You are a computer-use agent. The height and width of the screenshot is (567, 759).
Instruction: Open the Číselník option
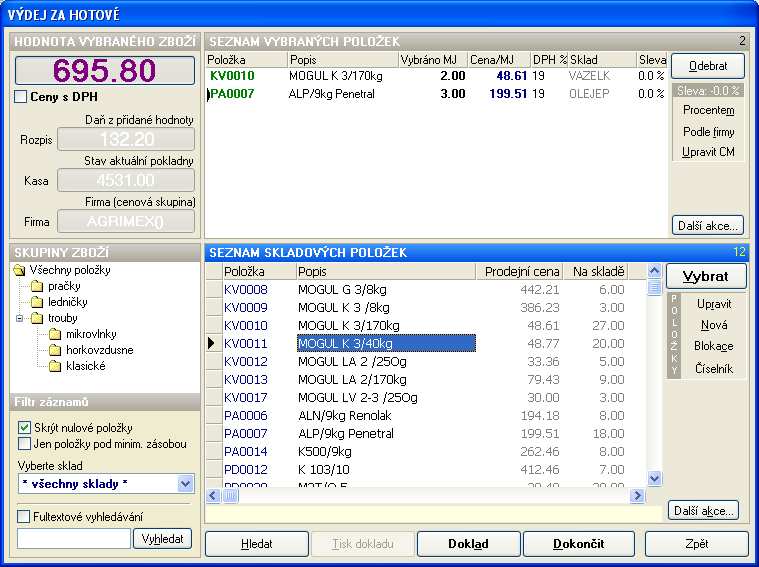coord(714,368)
